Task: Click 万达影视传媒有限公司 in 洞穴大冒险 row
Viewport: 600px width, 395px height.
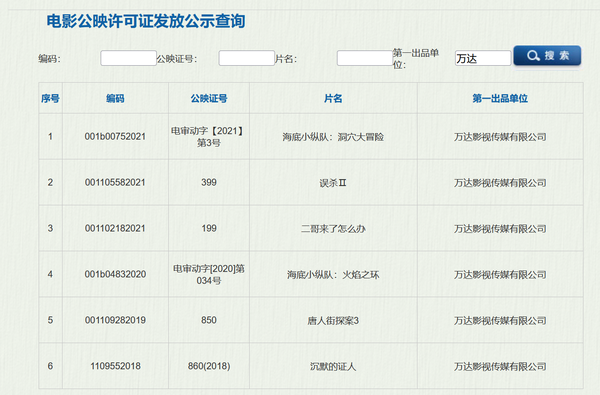Action: coord(500,137)
